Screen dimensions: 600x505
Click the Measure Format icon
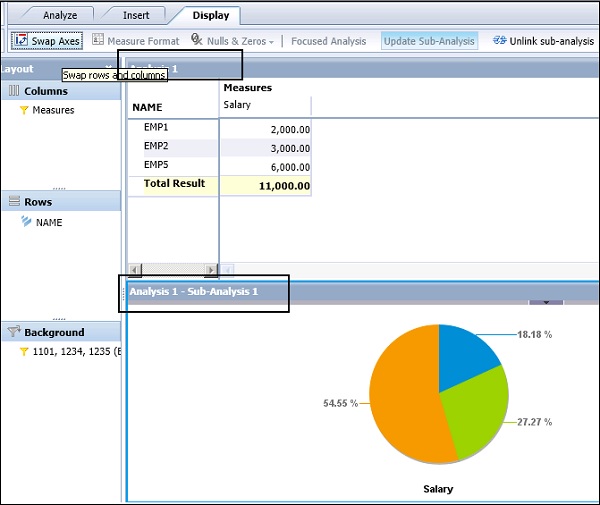[98, 39]
